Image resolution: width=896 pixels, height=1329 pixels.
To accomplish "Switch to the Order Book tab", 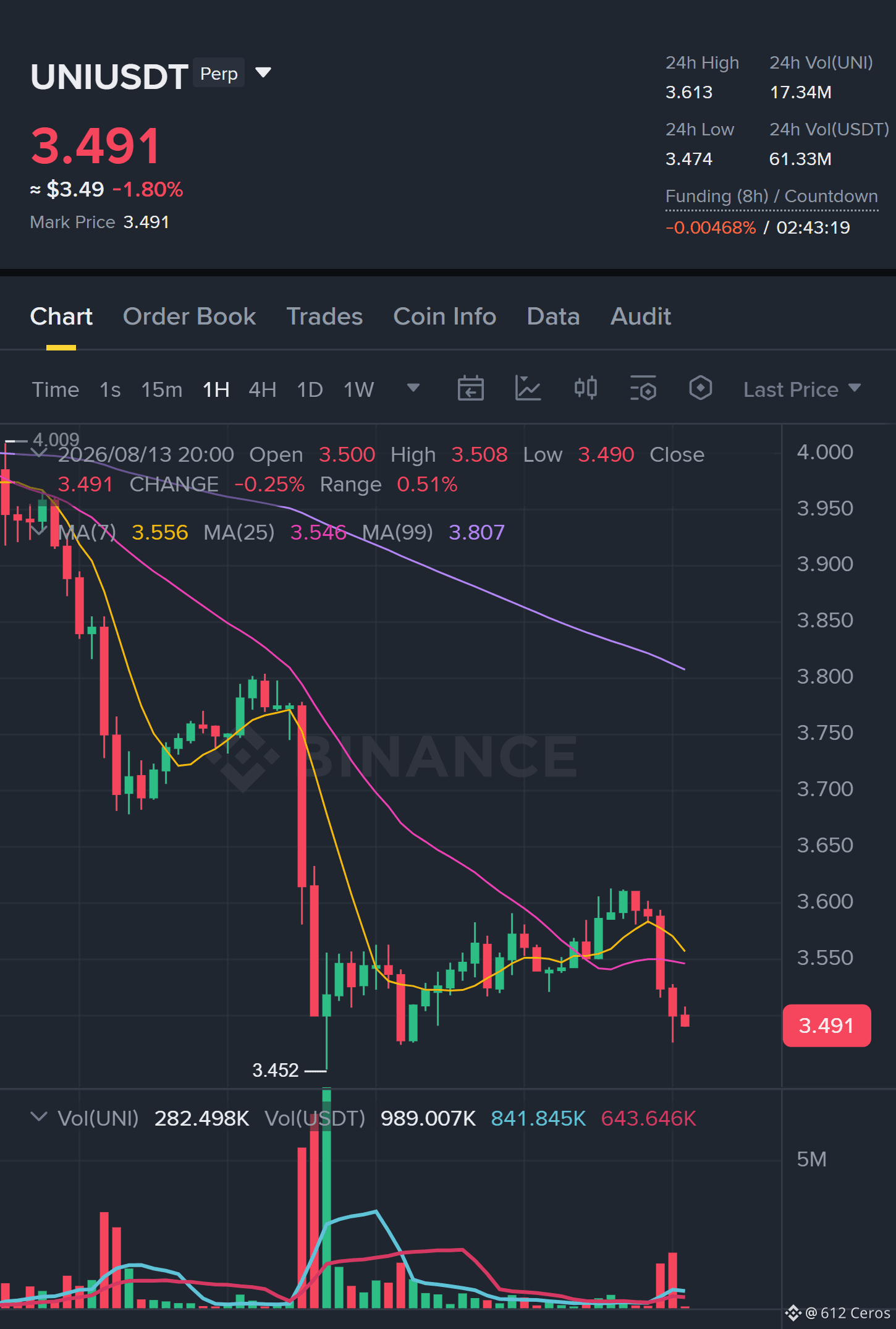I will 189,316.
